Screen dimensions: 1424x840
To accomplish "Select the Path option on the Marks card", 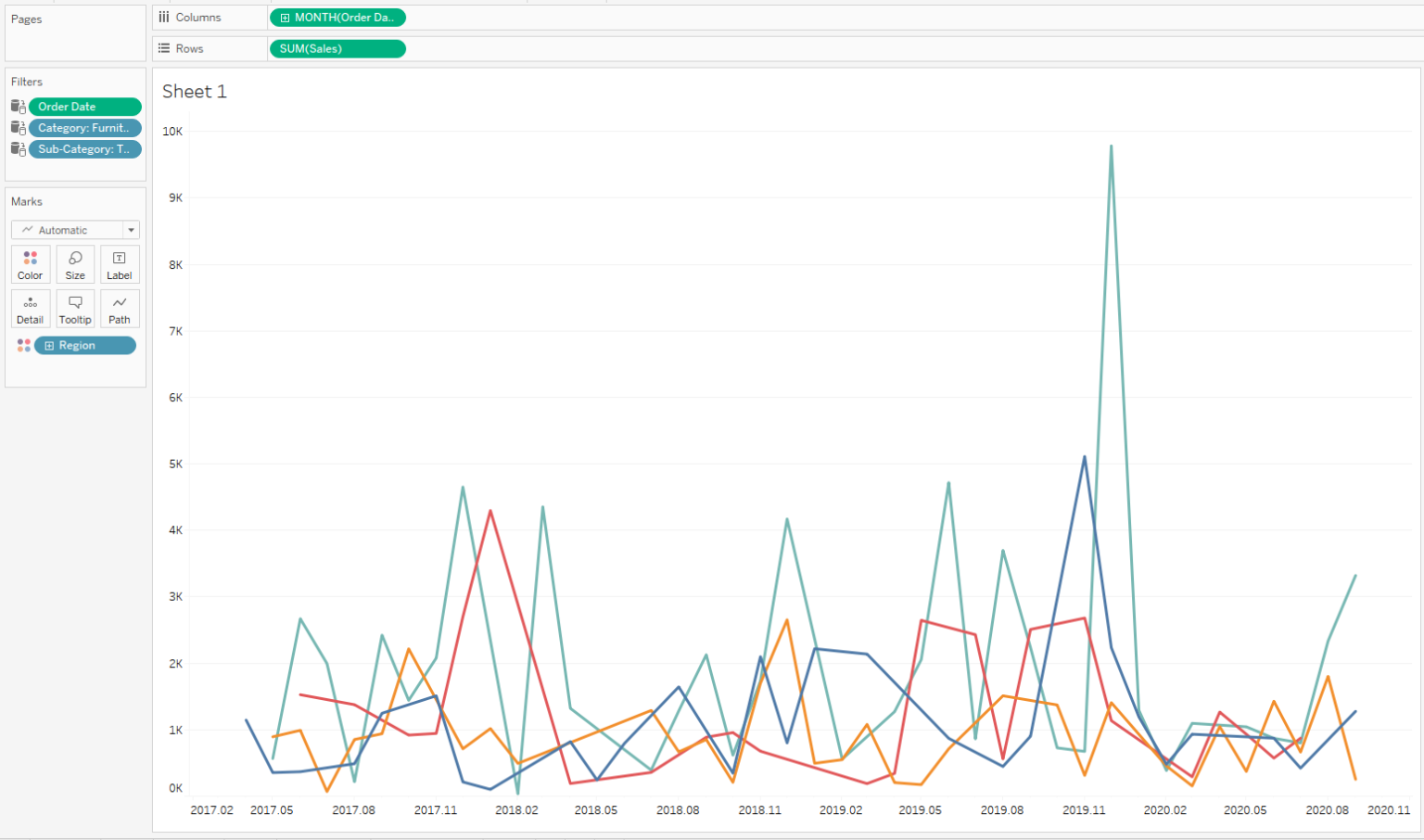I will tap(119, 309).
